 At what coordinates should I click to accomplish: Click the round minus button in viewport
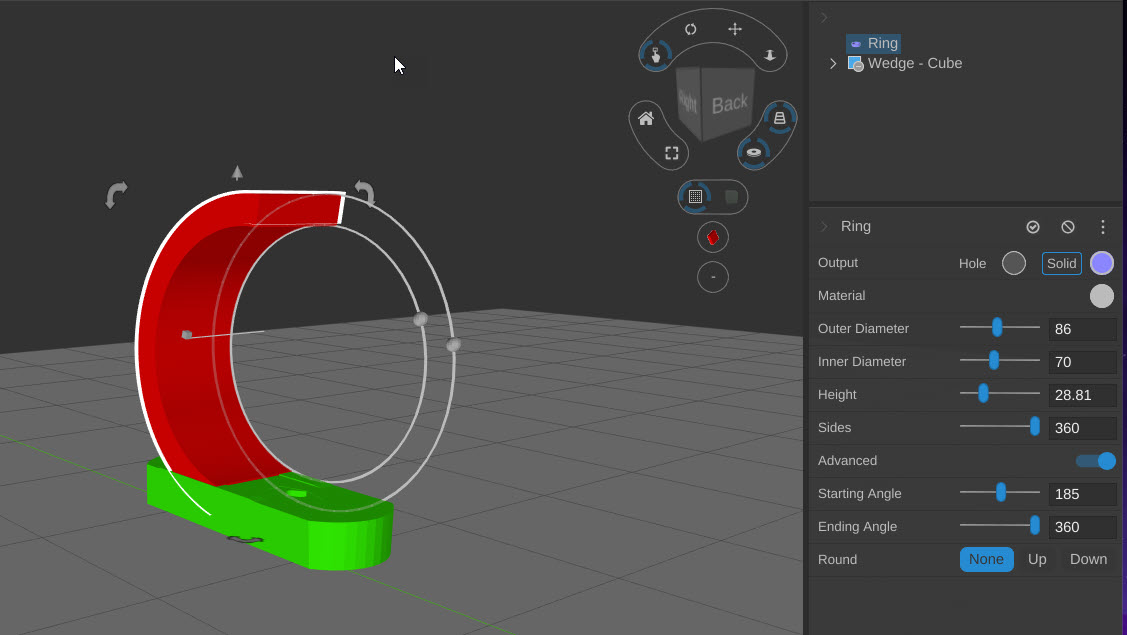pos(713,277)
